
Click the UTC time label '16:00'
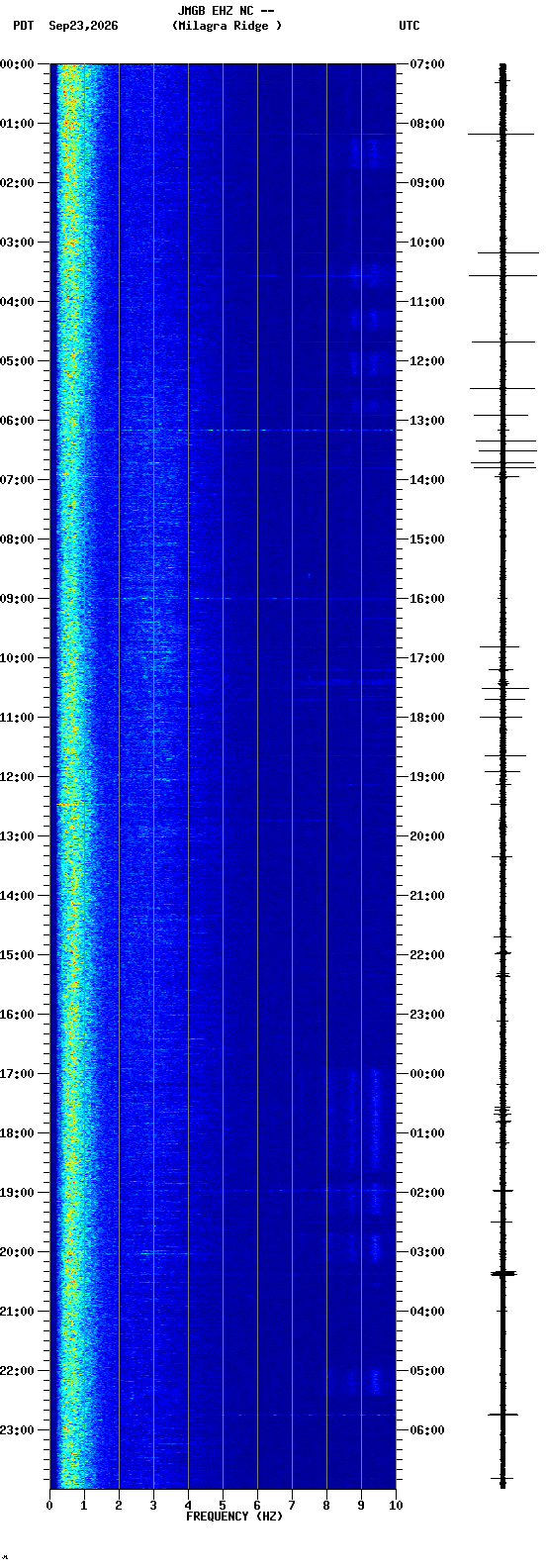click(426, 599)
